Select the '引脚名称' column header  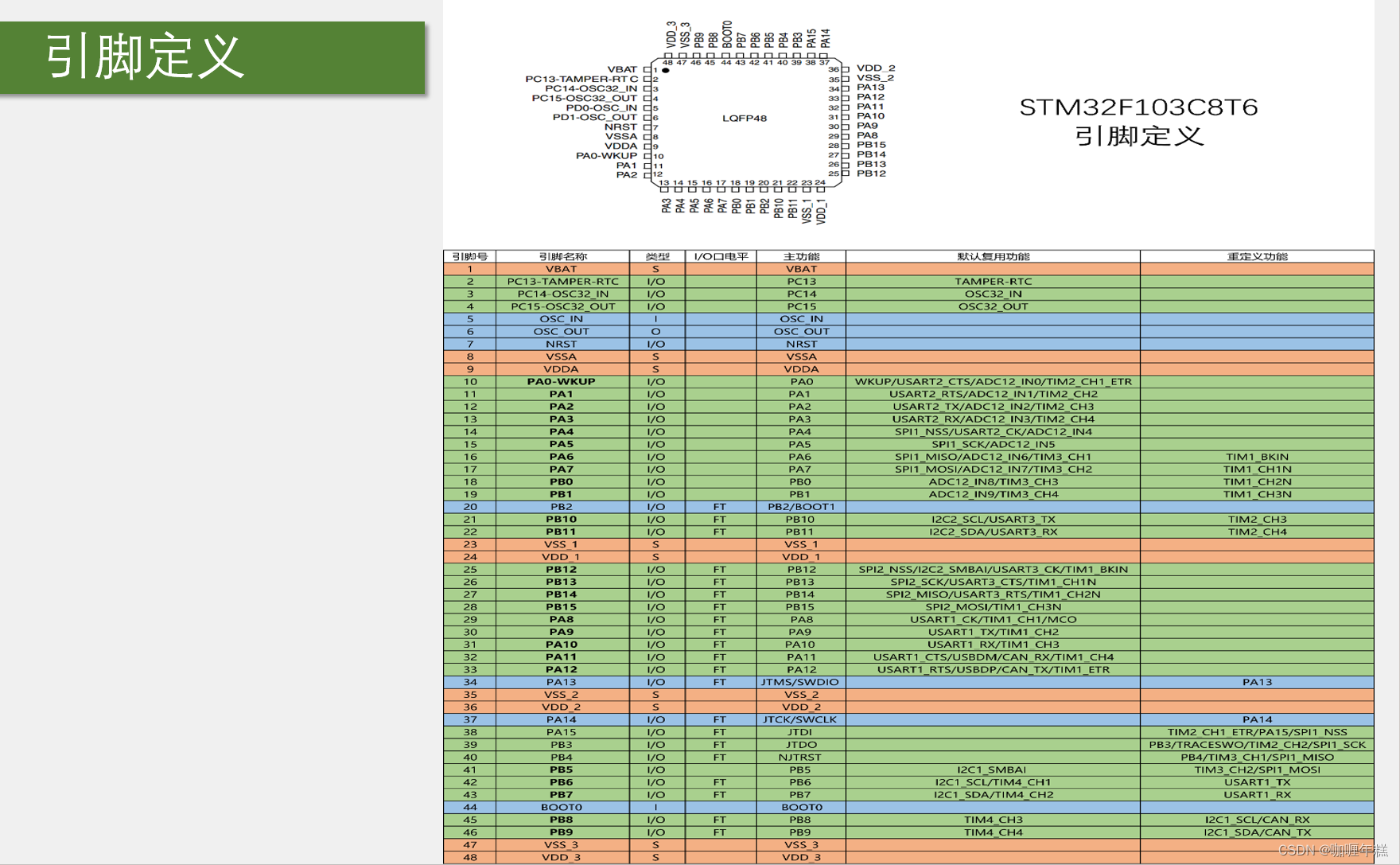click(562, 256)
